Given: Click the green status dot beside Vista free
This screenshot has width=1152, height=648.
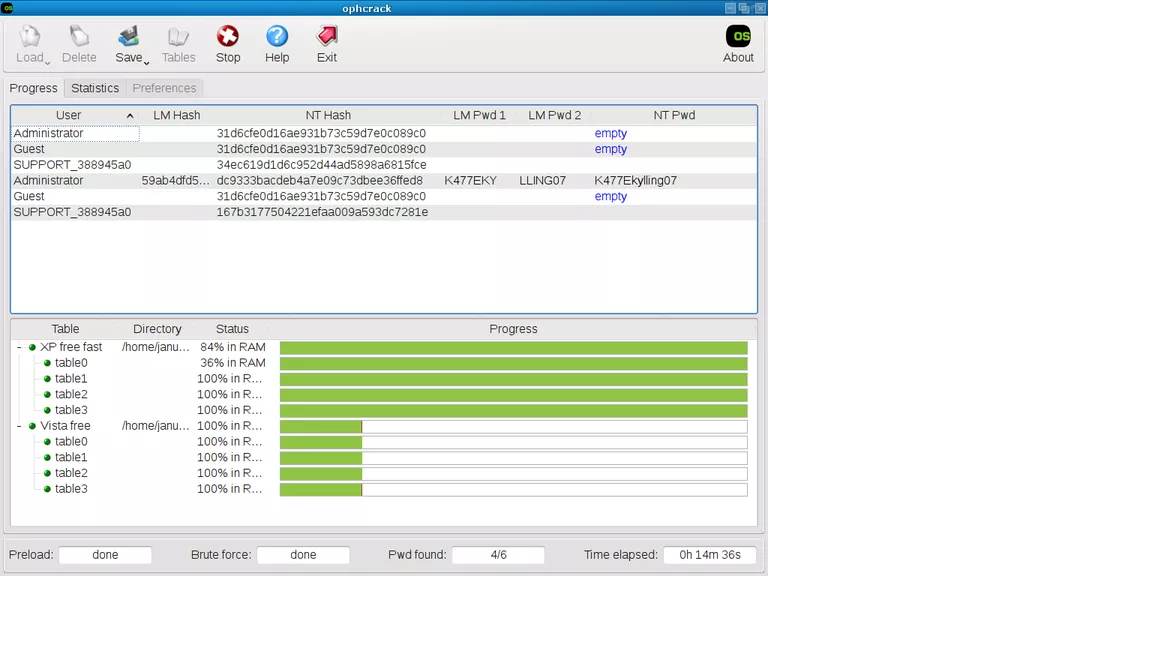Looking at the screenshot, I should [32, 426].
